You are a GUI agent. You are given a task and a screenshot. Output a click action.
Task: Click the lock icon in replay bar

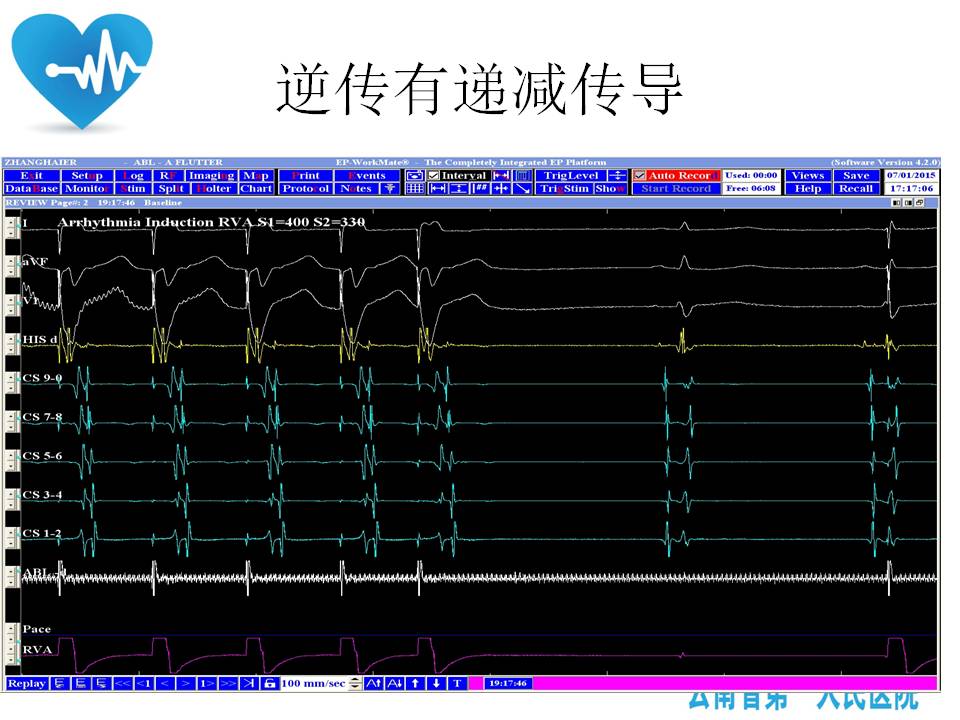click(x=269, y=683)
